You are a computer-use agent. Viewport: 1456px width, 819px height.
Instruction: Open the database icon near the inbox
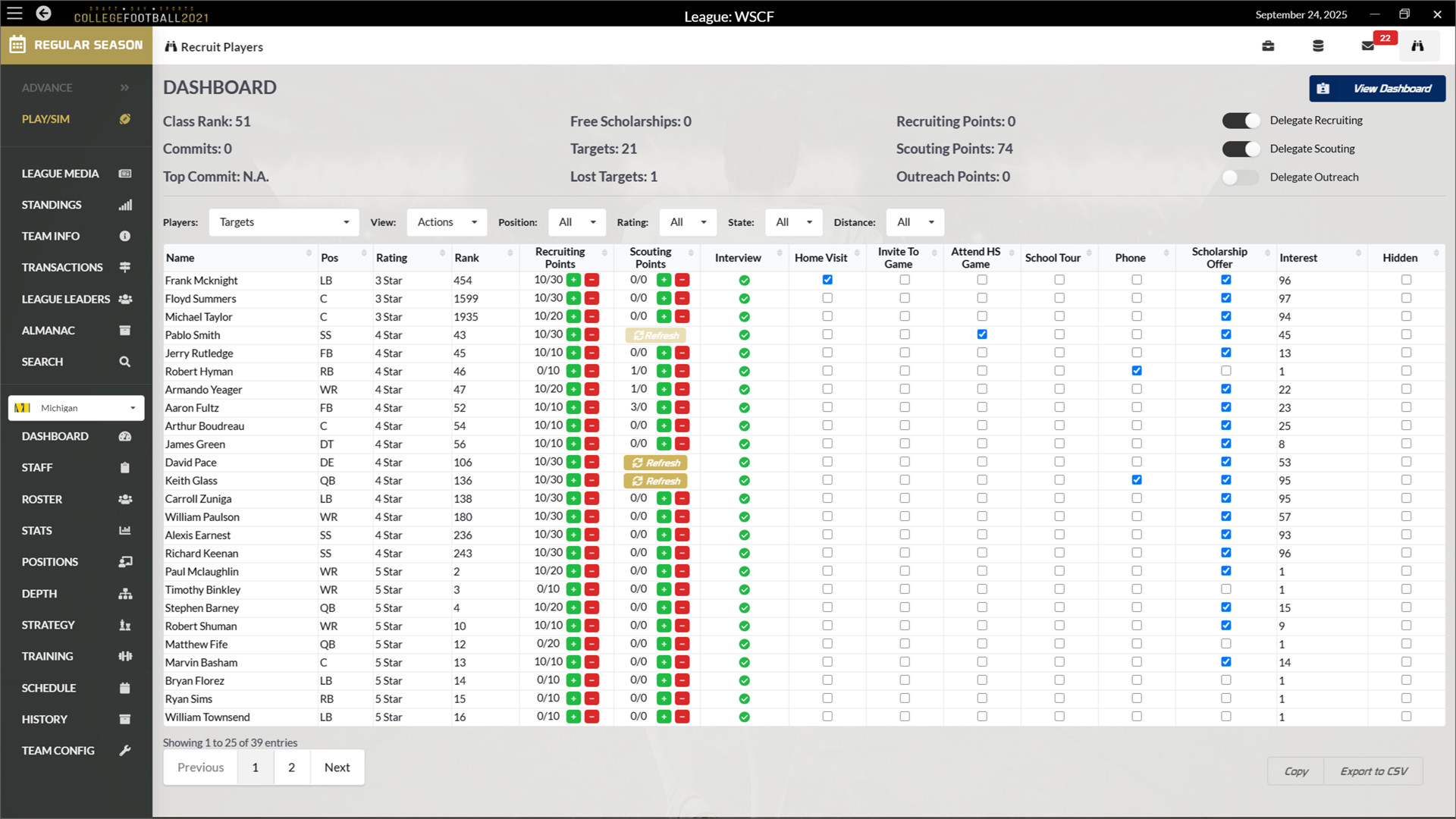1318,46
